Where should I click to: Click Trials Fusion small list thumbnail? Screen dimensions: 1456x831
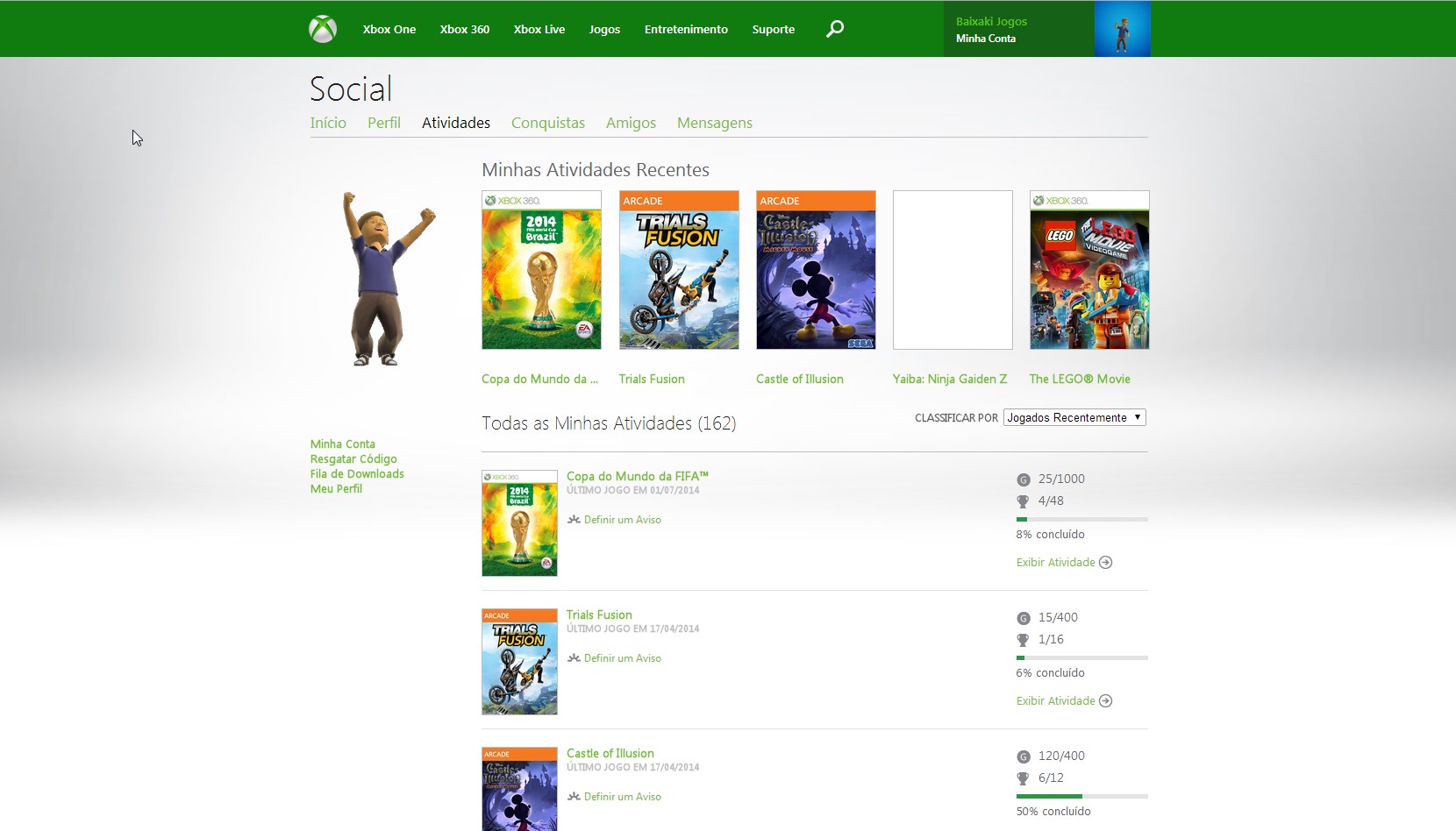click(x=519, y=662)
